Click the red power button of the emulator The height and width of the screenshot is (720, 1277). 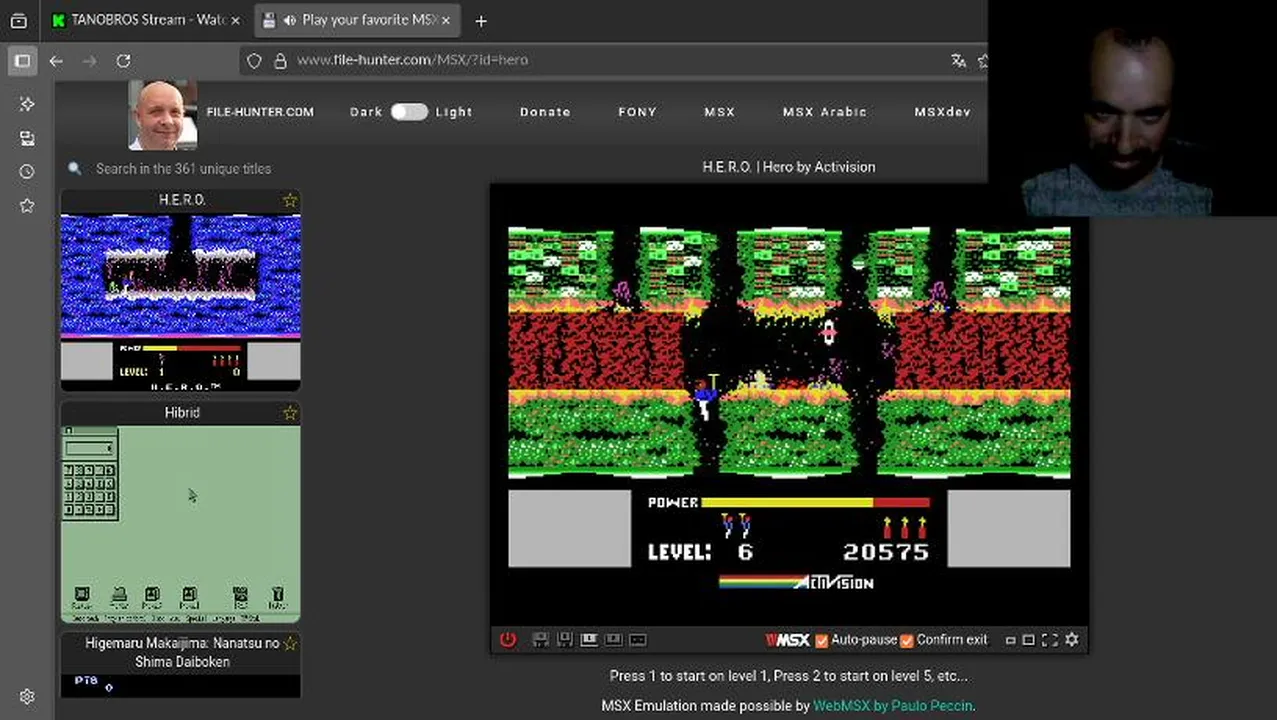[508, 640]
